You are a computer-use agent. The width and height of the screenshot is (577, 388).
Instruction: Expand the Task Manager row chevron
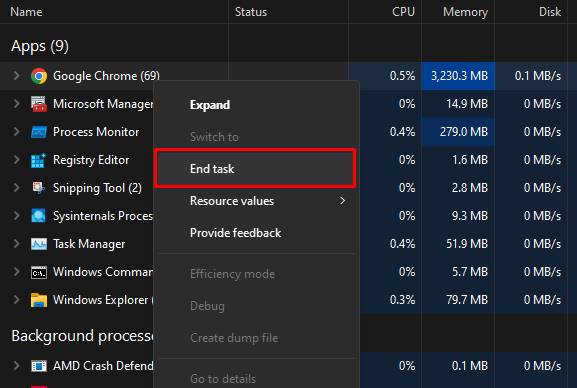pos(16,244)
